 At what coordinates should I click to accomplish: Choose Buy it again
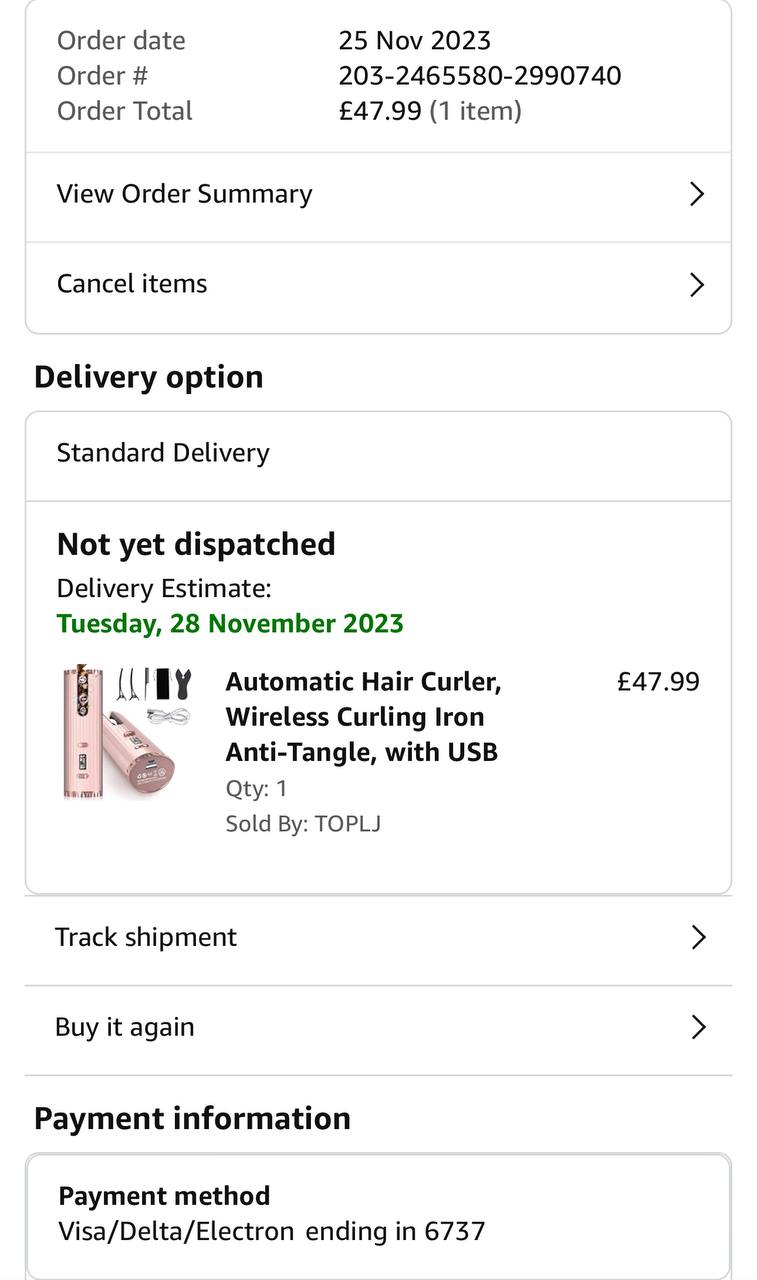pyautogui.click(x=378, y=1027)
